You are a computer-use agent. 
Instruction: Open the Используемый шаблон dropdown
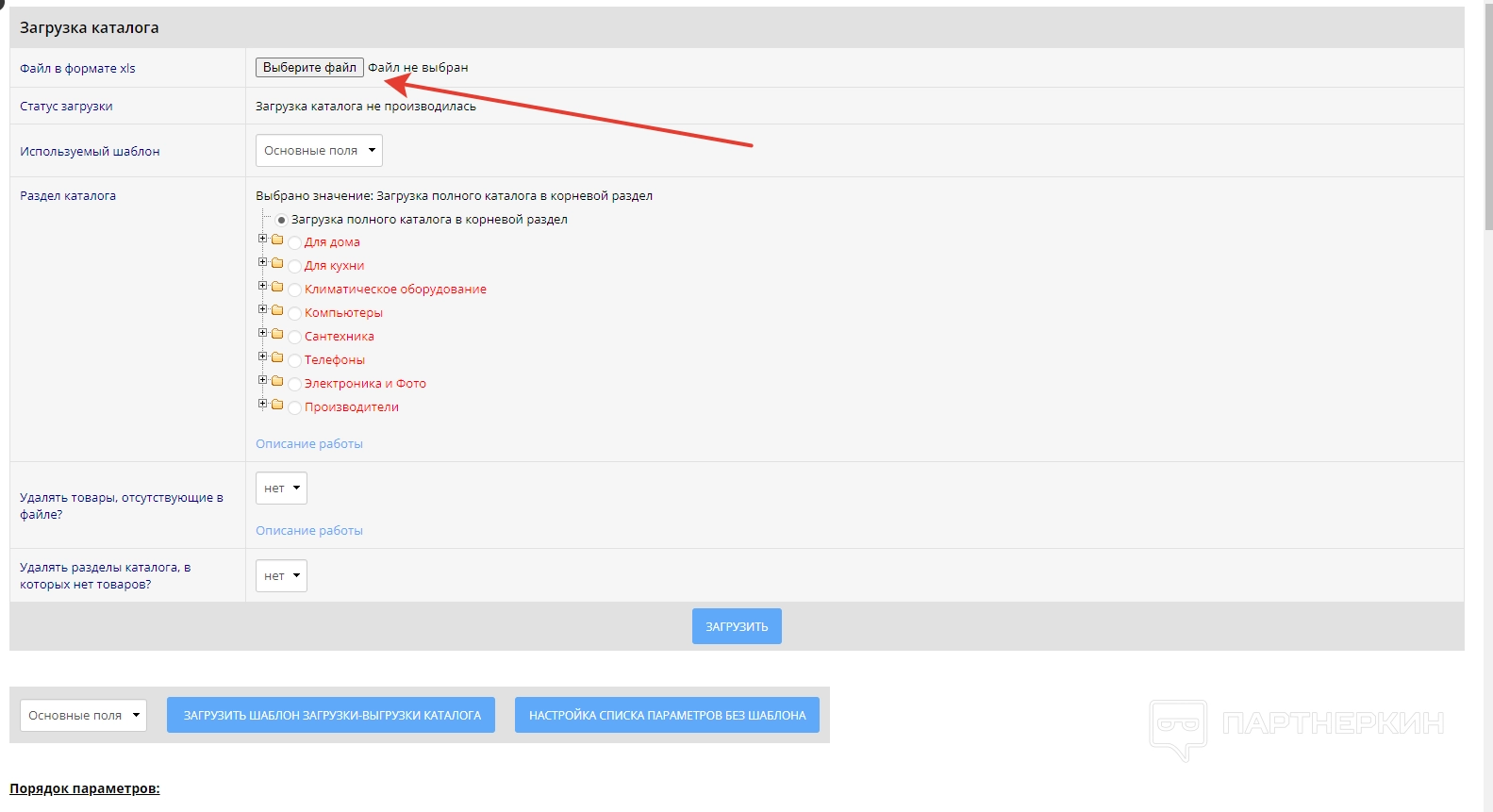tap(319, 151)
